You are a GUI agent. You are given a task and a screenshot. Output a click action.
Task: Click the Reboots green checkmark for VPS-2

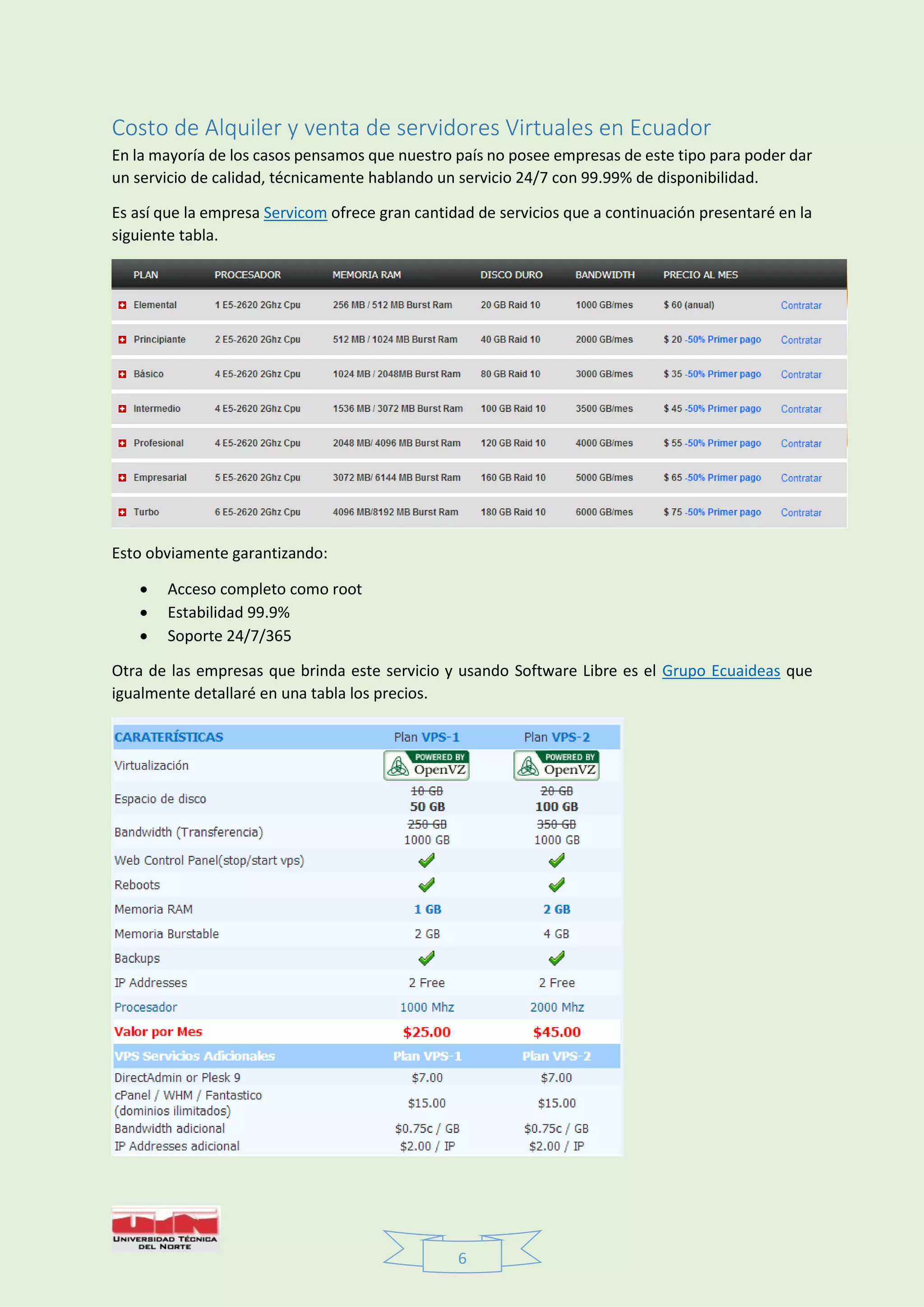click(556, 885)
